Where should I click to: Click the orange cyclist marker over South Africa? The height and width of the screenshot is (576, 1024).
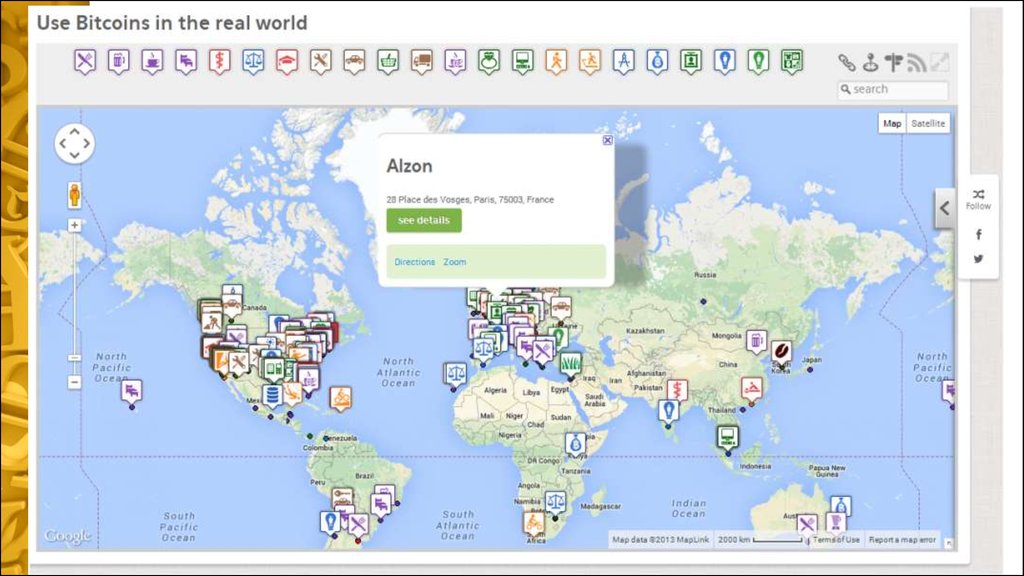pos(534,524)
